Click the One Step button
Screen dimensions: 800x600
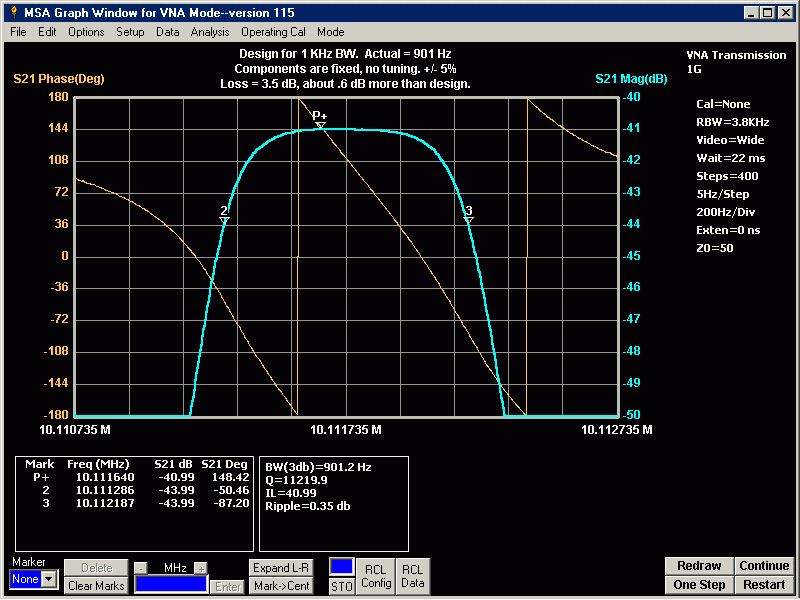[699, 585]
